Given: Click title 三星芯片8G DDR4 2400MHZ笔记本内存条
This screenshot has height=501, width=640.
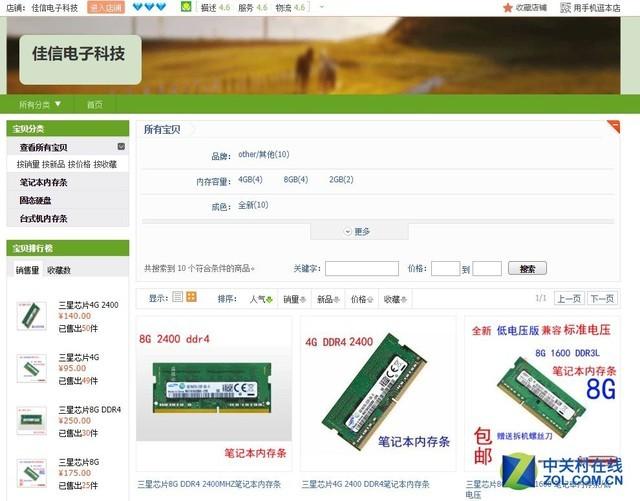Looking at the screenshot, I should click(209, 484).
